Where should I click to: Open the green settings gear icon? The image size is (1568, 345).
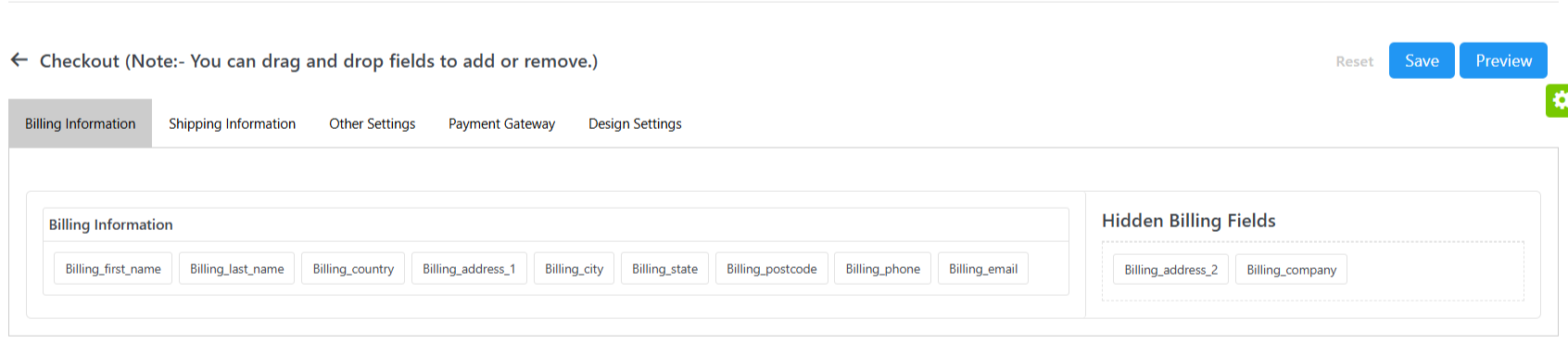[x=1558, y=100]
